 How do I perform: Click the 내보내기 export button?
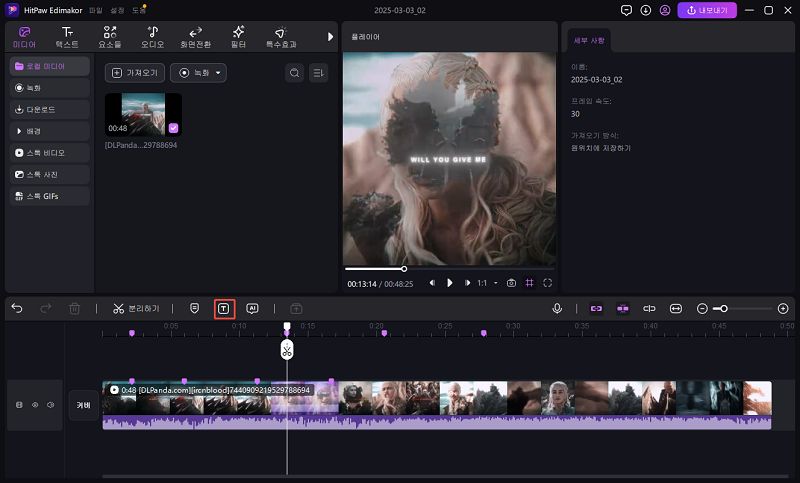[707, 10]
